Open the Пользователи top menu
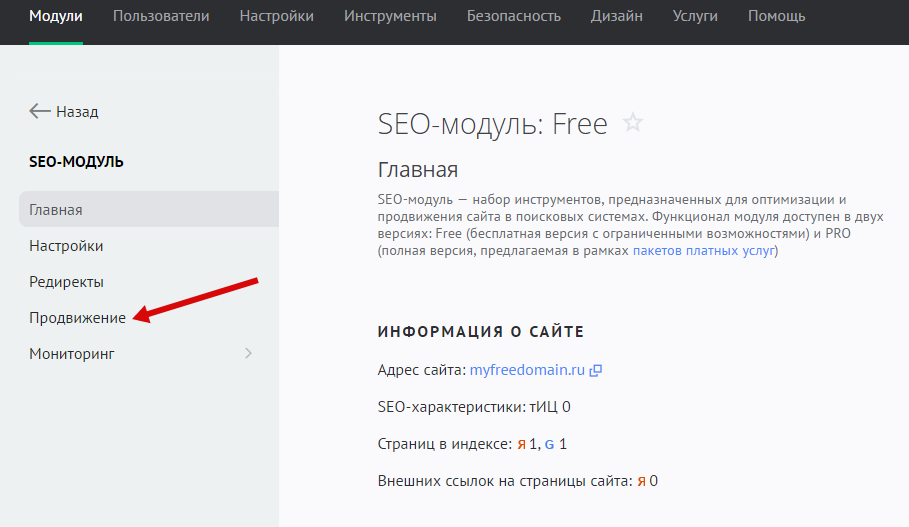 161,16
